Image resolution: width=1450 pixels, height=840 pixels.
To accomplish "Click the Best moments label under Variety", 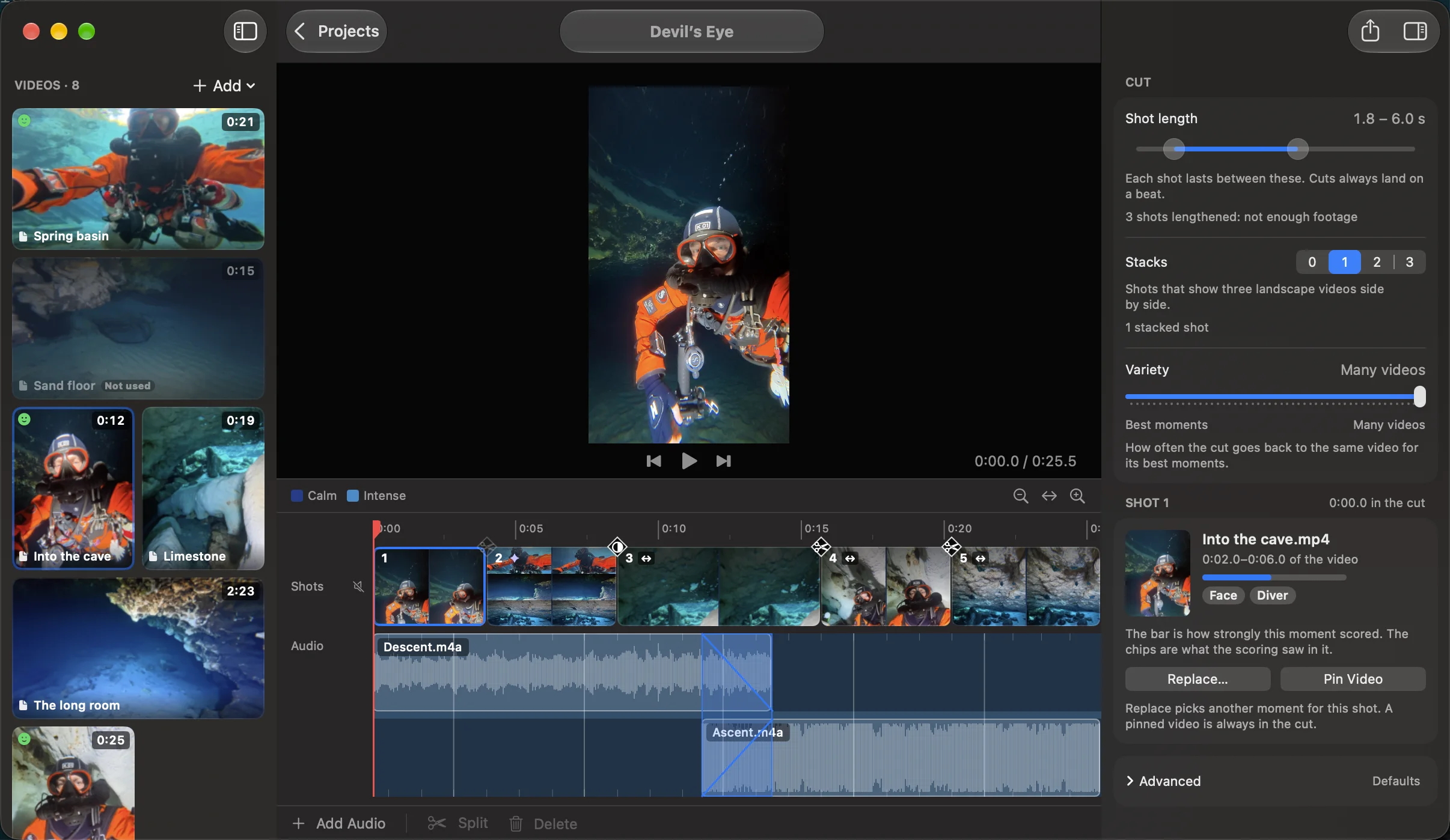I will (1166, 425).
